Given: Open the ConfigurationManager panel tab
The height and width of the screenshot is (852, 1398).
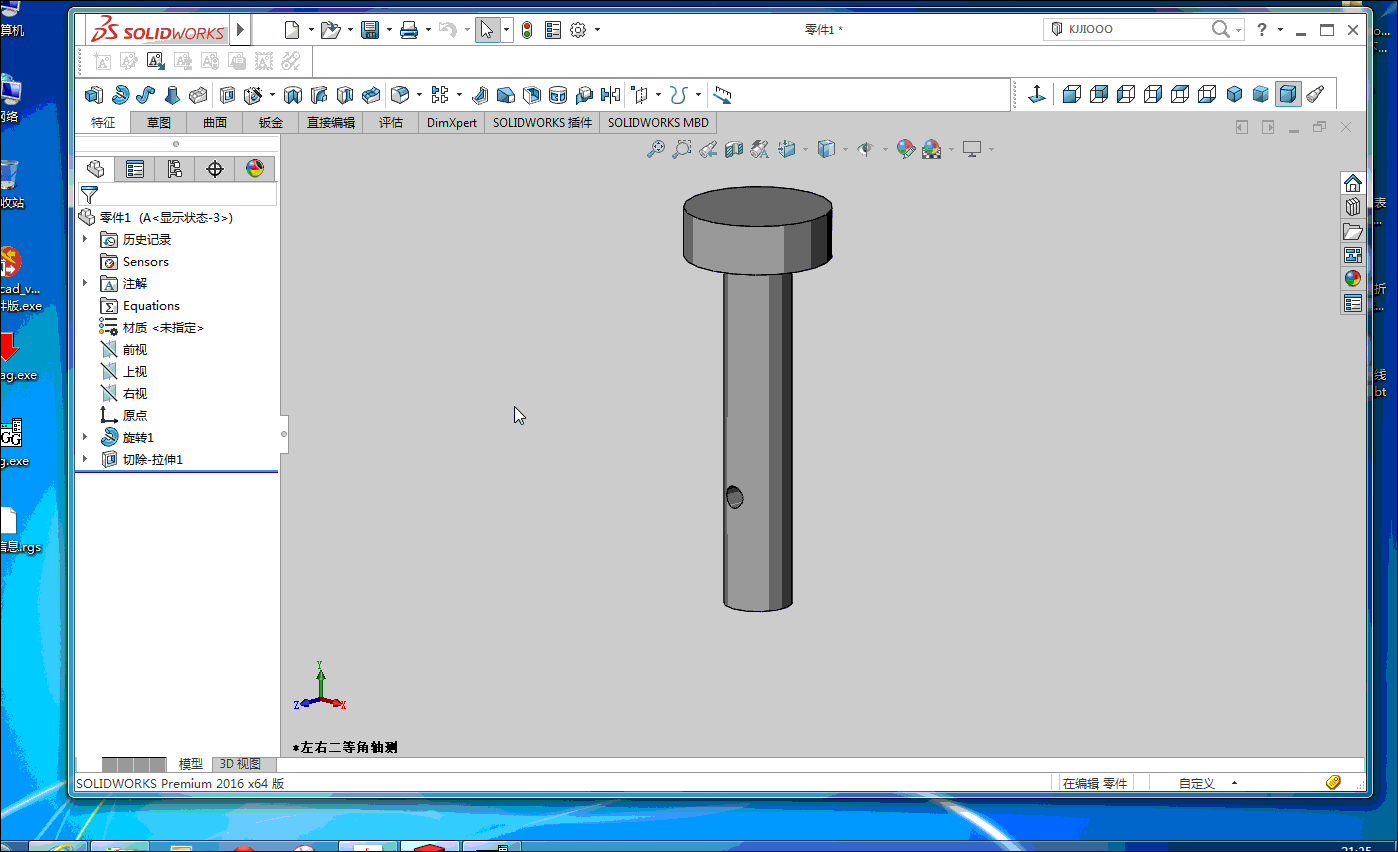Looking at the screenshot, I should coord(175,169).
